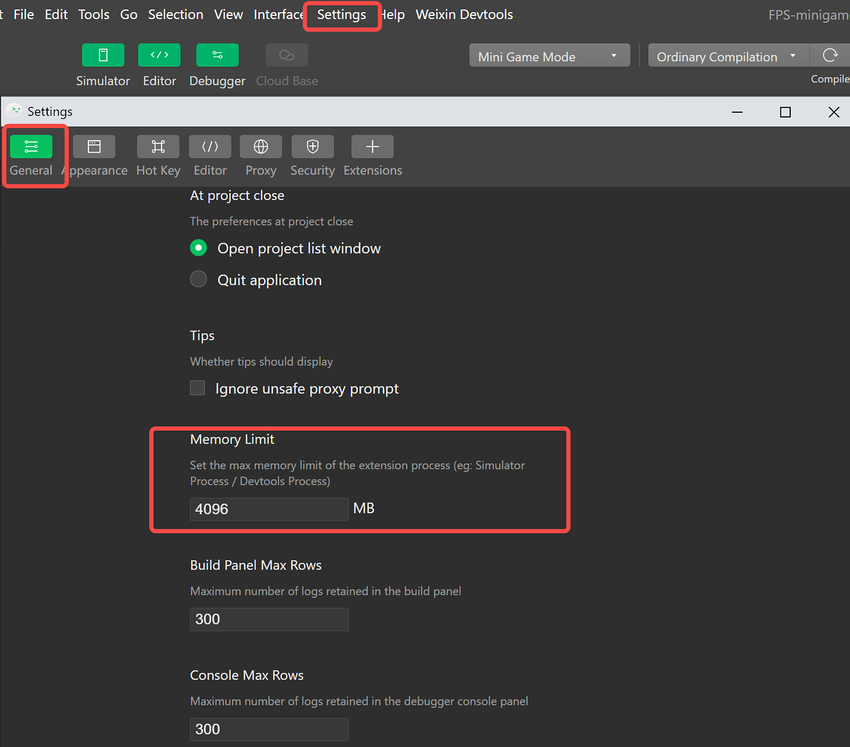Click the Console Max Rows field
The height and width of the screenshot is (747, 850).
click(x=269, y=729)
